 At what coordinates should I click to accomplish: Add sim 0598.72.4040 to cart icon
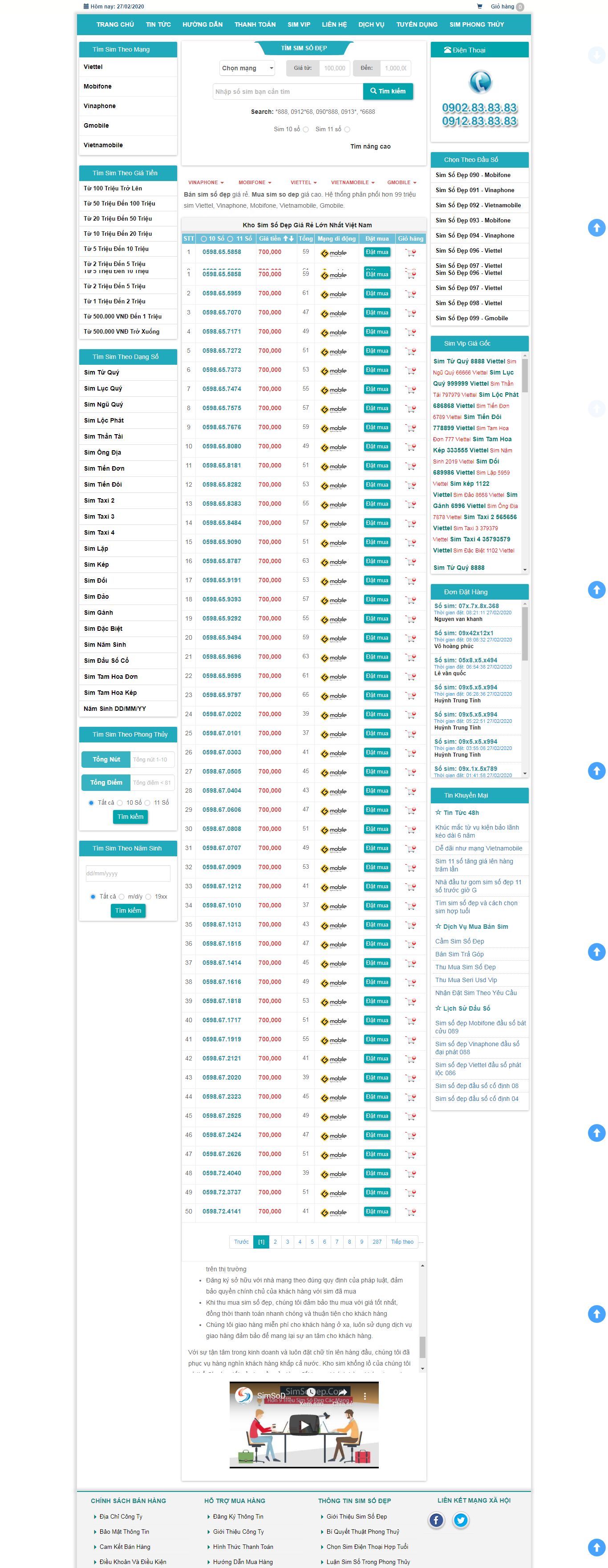(411, 1173)
